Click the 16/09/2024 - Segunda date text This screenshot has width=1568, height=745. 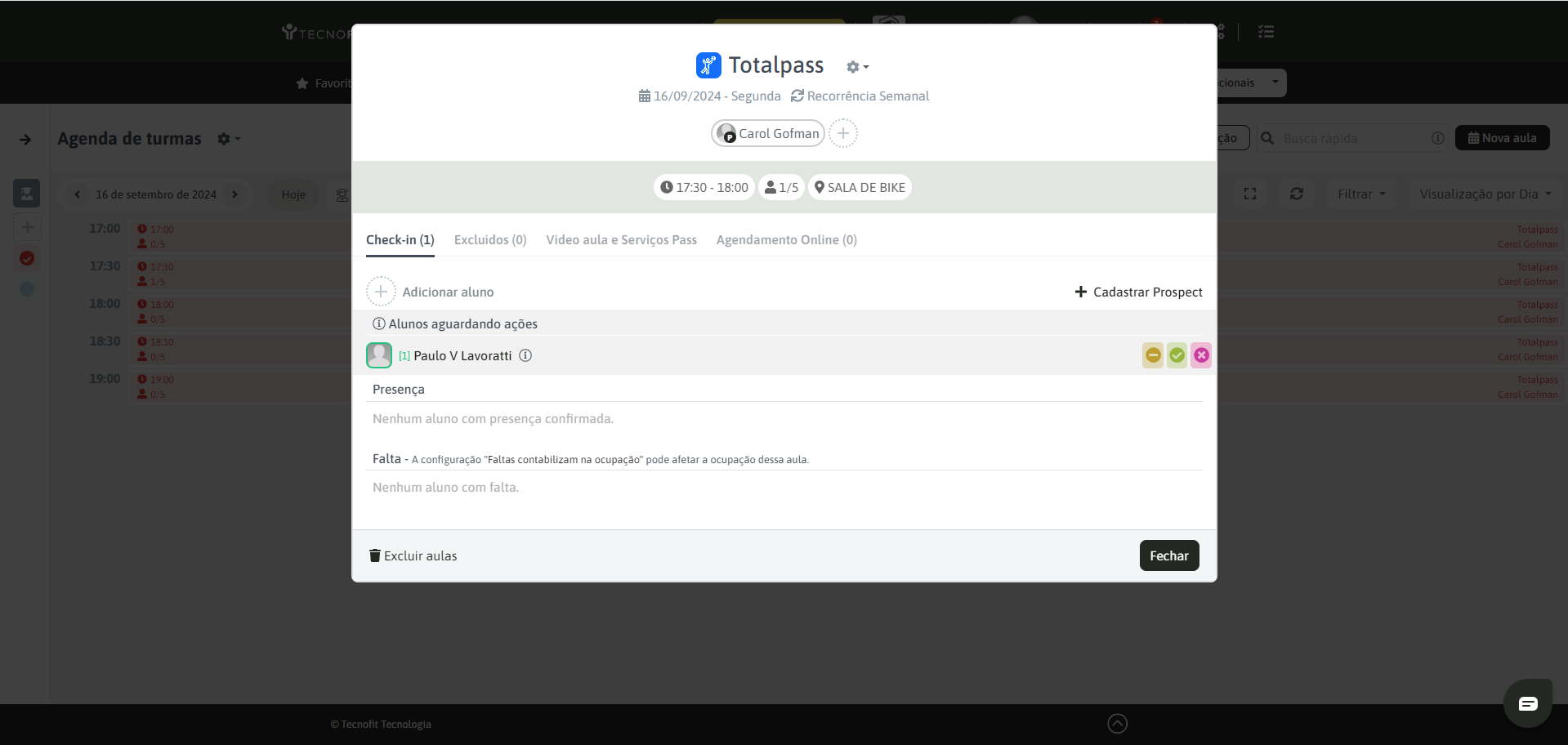click(x=710, y=96)
